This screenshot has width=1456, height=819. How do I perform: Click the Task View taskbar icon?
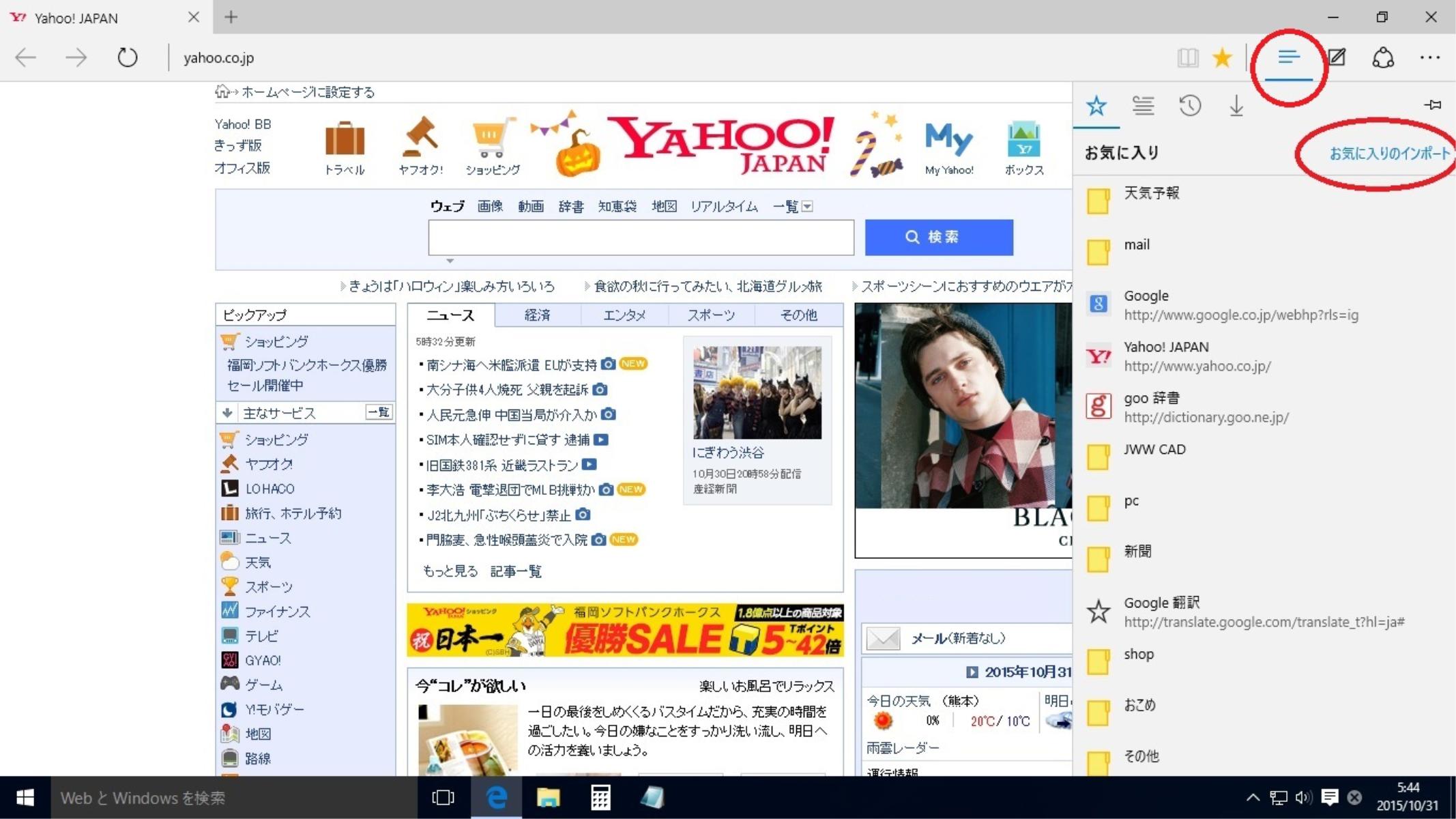tap(443, 797)
